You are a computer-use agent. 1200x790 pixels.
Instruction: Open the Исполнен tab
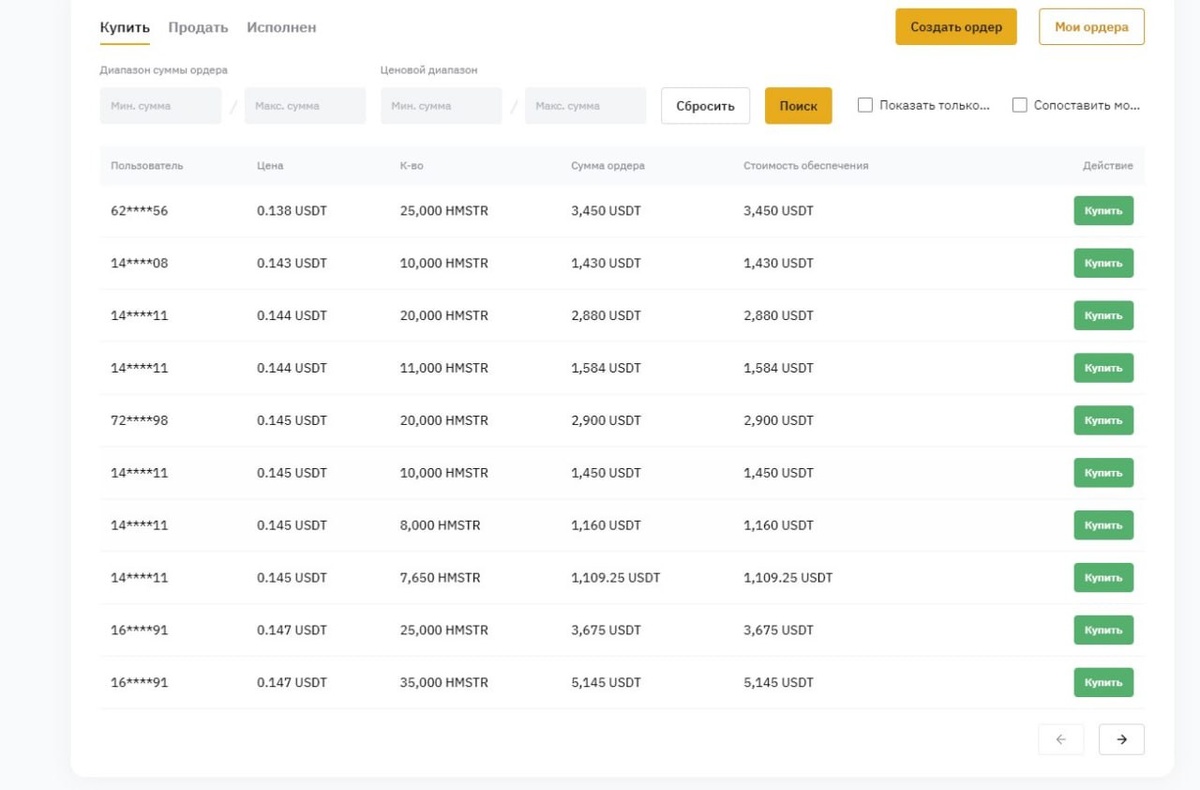(281, 27)
